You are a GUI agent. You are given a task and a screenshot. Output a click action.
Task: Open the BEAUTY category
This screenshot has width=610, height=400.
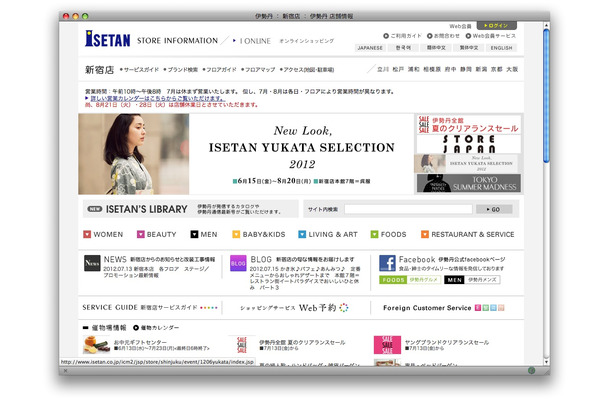coord(156,234)
